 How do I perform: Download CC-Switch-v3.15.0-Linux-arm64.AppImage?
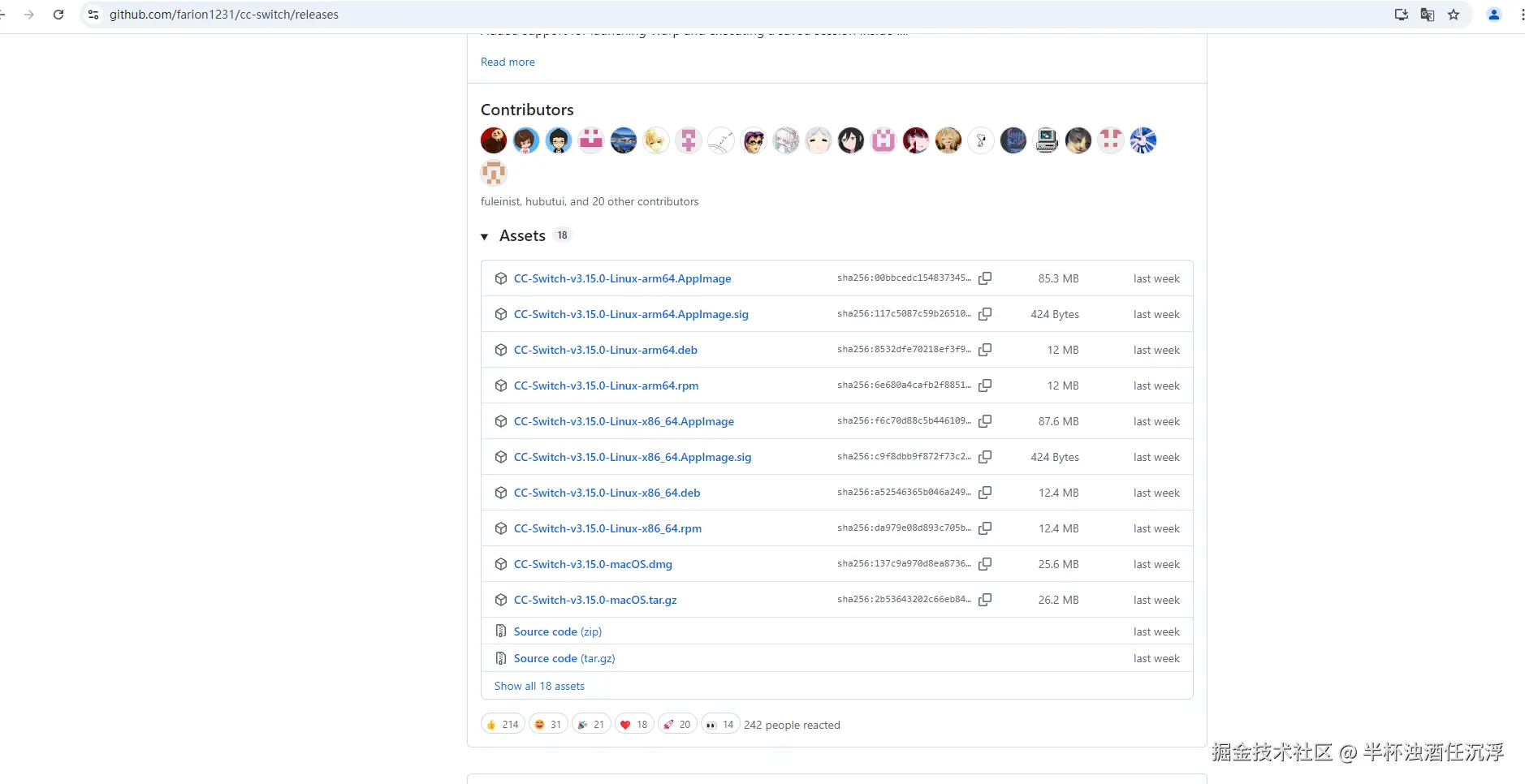622,278
